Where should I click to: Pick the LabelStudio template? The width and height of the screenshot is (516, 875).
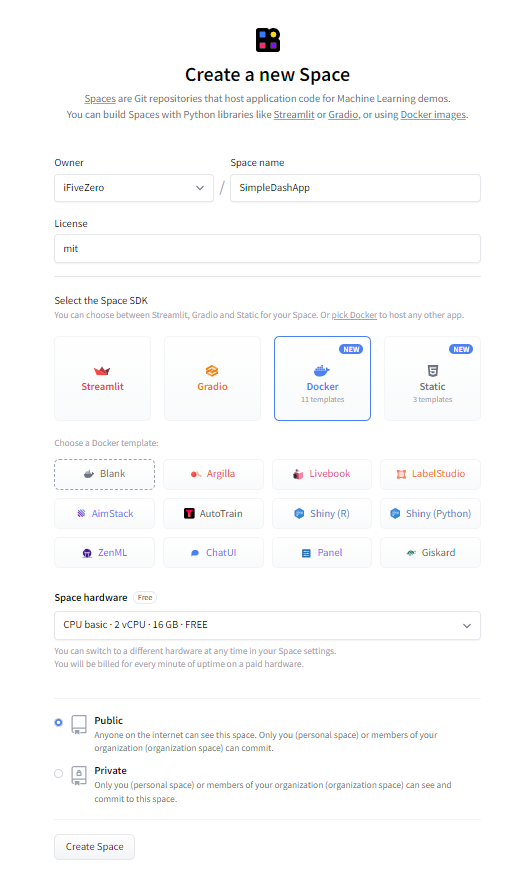point(431,474)
